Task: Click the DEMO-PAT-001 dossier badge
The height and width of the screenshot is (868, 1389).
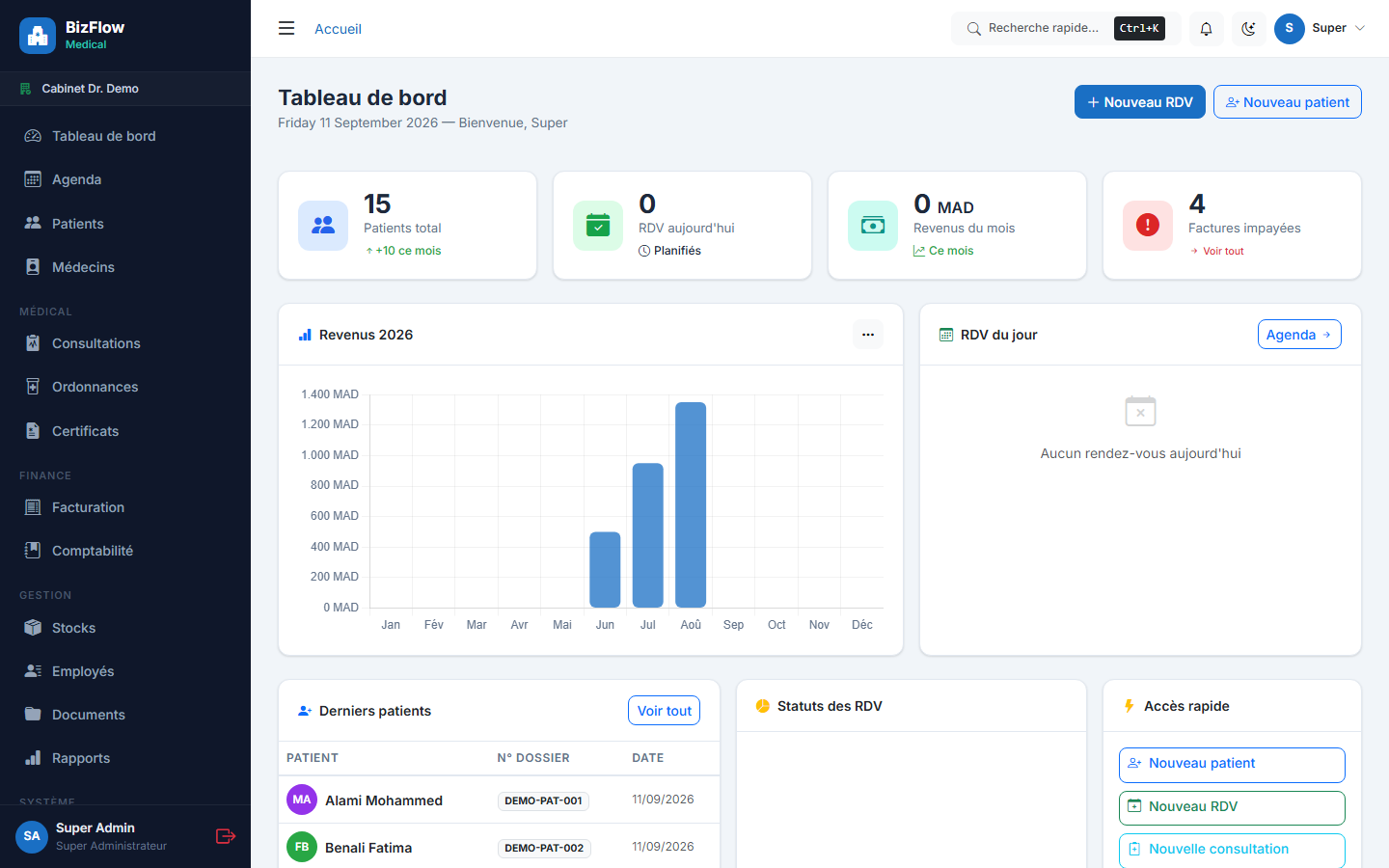Action: pyautogui.click(x=543, y=800)
